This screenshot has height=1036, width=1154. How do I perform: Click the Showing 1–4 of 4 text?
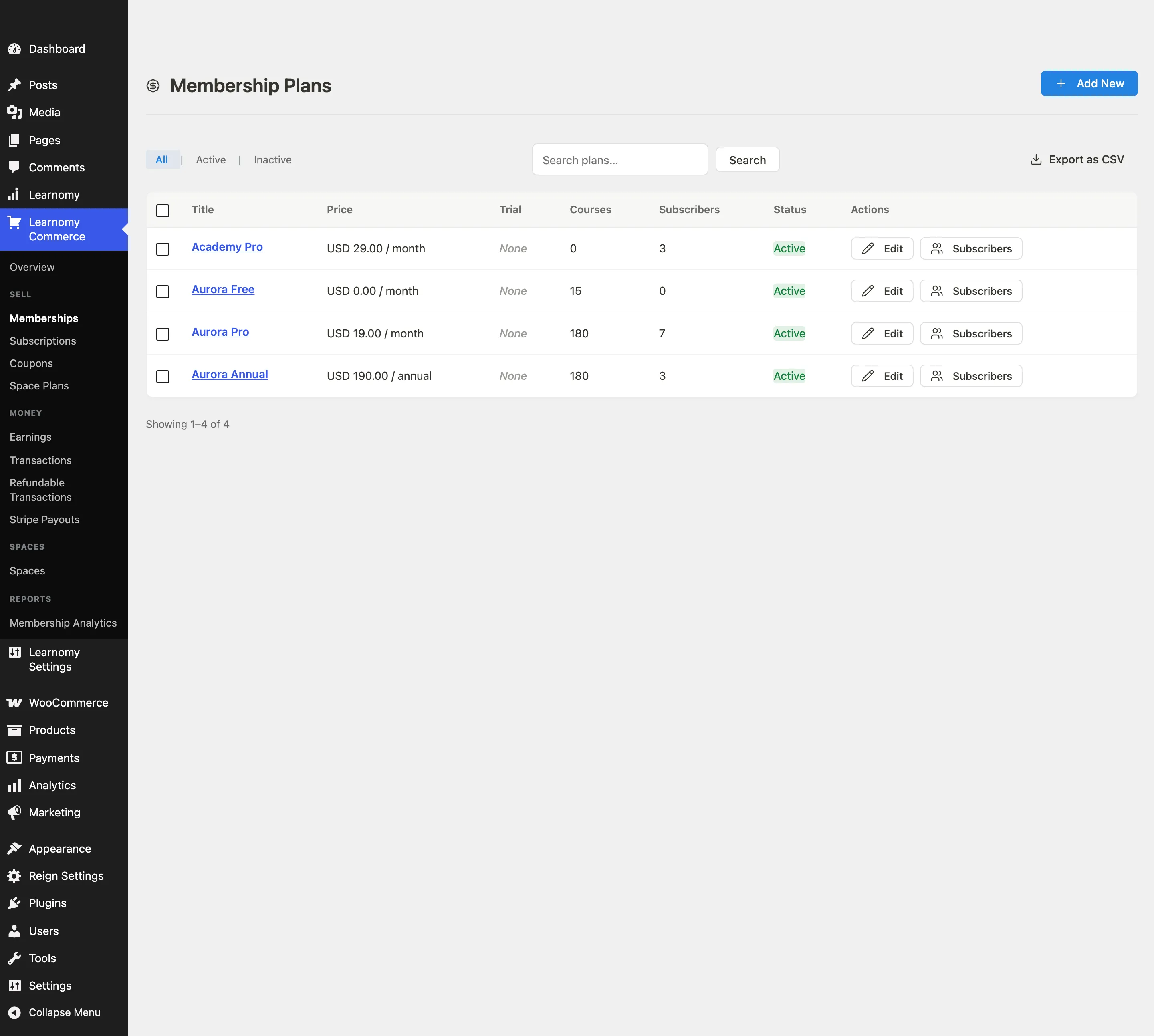[x=187, y=425]
